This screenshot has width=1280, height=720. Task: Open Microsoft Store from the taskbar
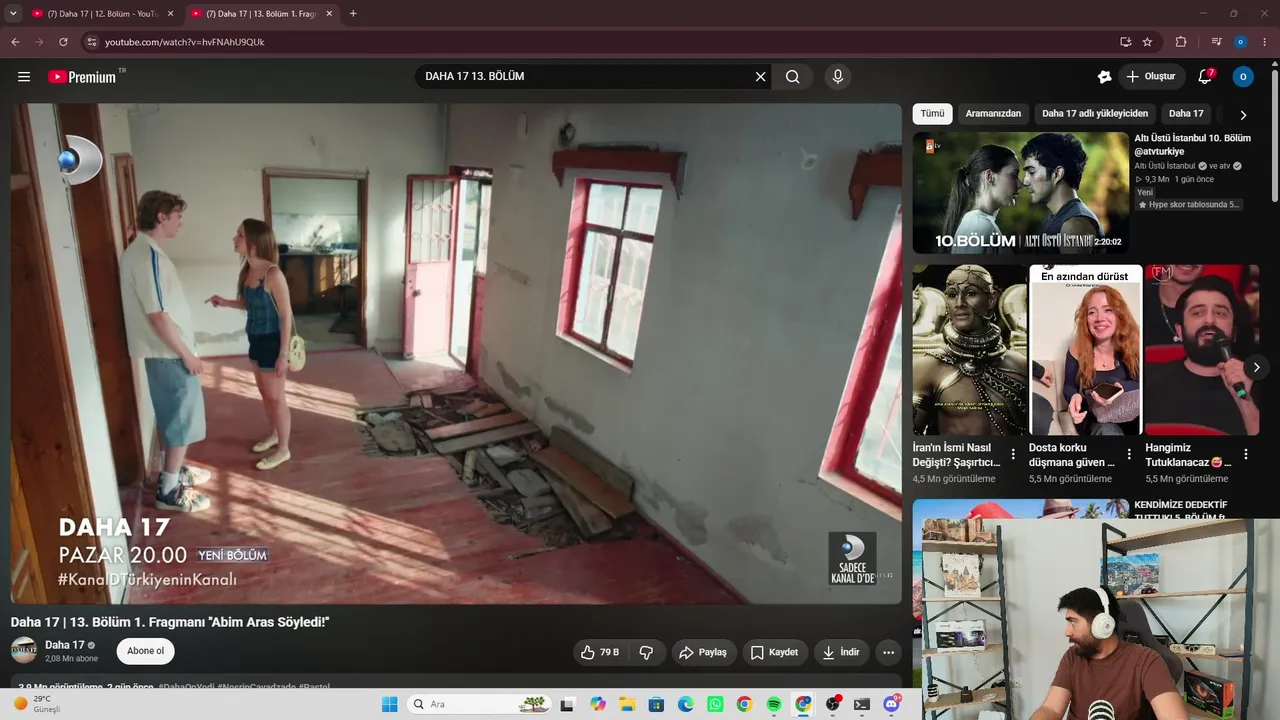point(656,704)
